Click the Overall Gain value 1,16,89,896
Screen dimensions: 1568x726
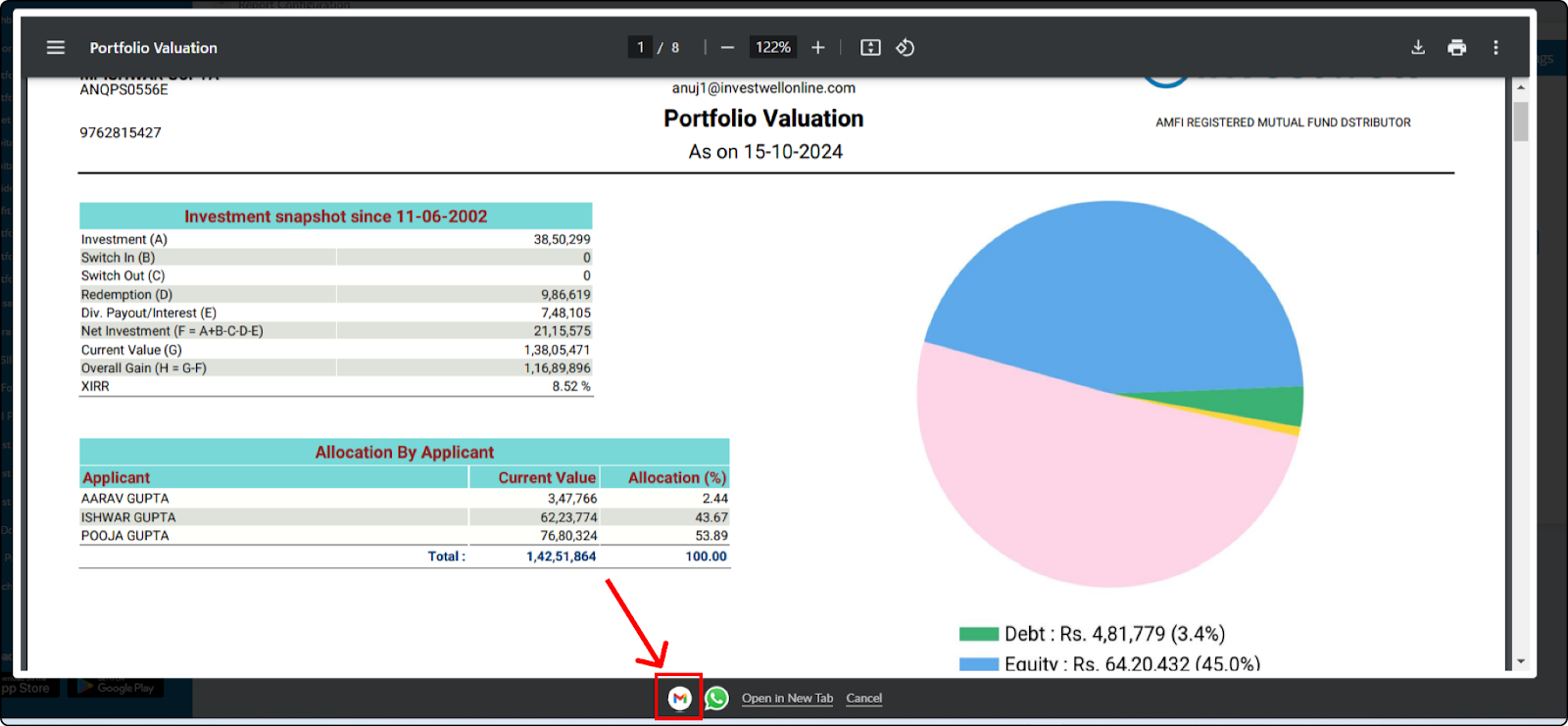click(x=558, y=368)
